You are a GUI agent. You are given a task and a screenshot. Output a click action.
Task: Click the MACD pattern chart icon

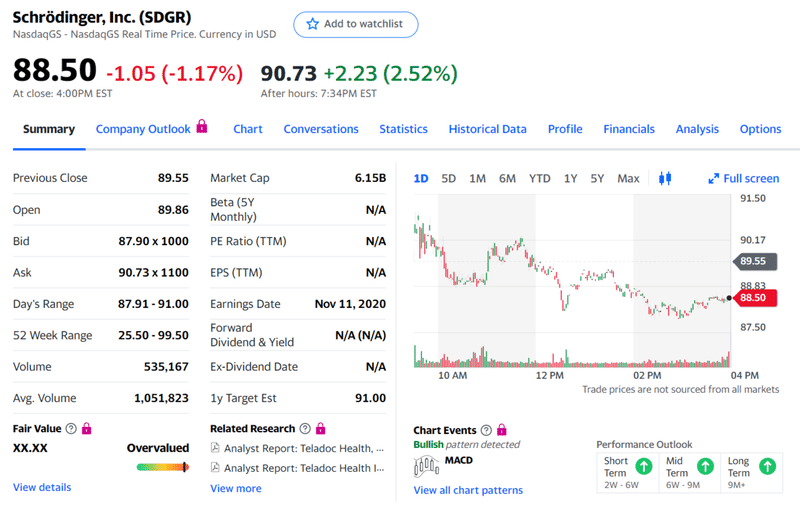427,463
